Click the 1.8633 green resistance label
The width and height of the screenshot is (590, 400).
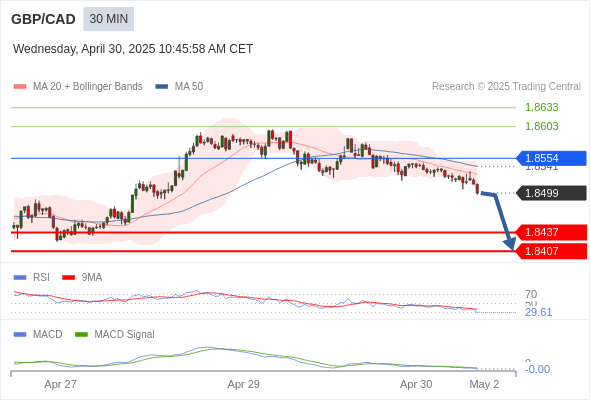[541, 107]
